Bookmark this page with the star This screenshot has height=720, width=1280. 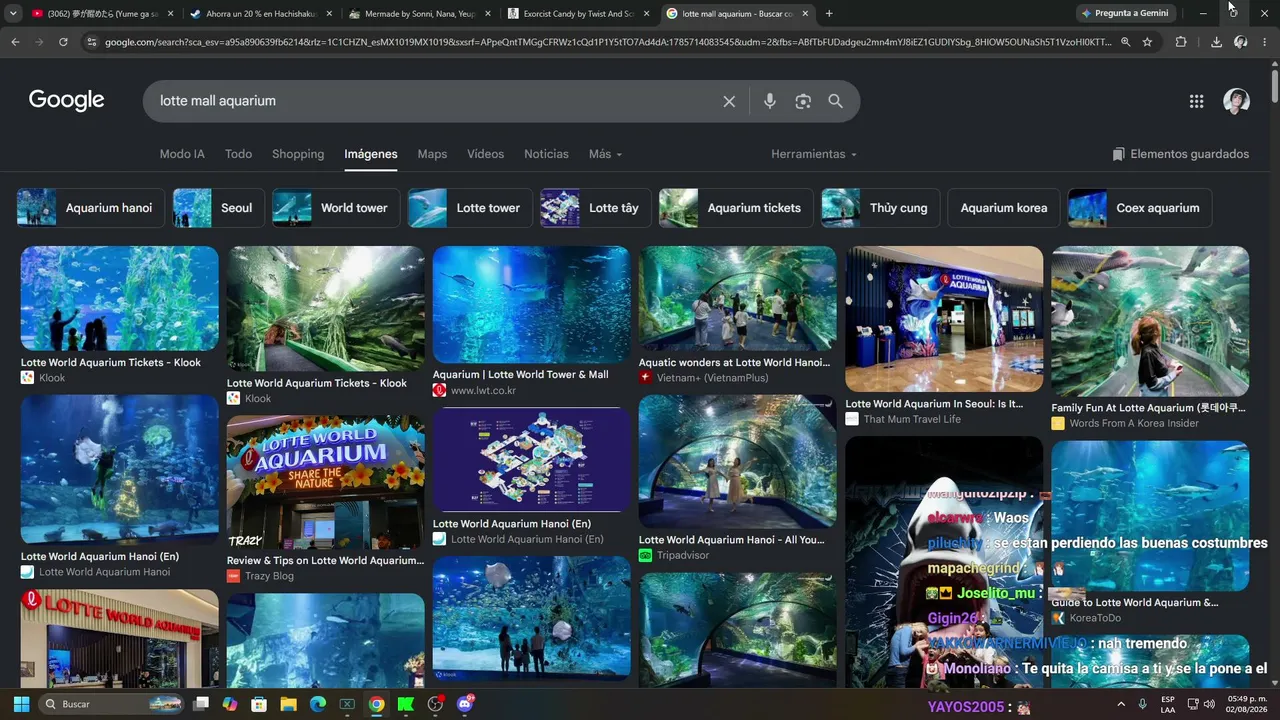[1147, 42]
